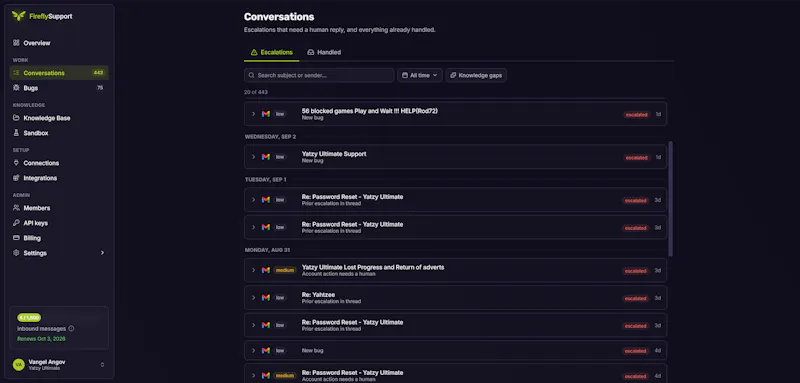Screen dimensions: 800x383
Task: Click the 'TUESDAY, SEP 1' date header
Action: pos(267,180)
